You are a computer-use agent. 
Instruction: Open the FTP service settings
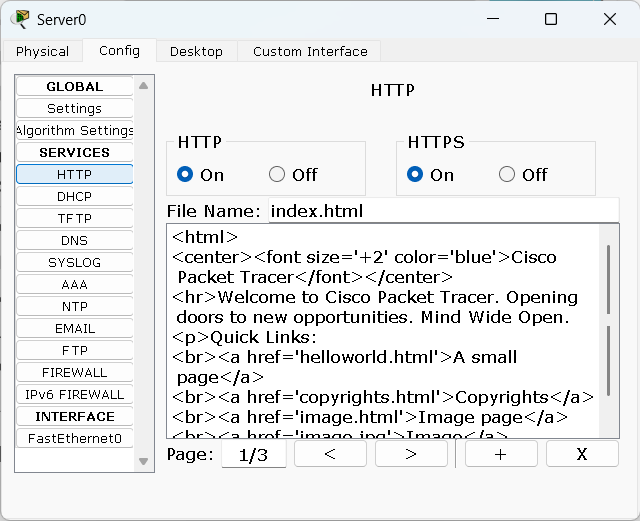[x=75, y=351]
